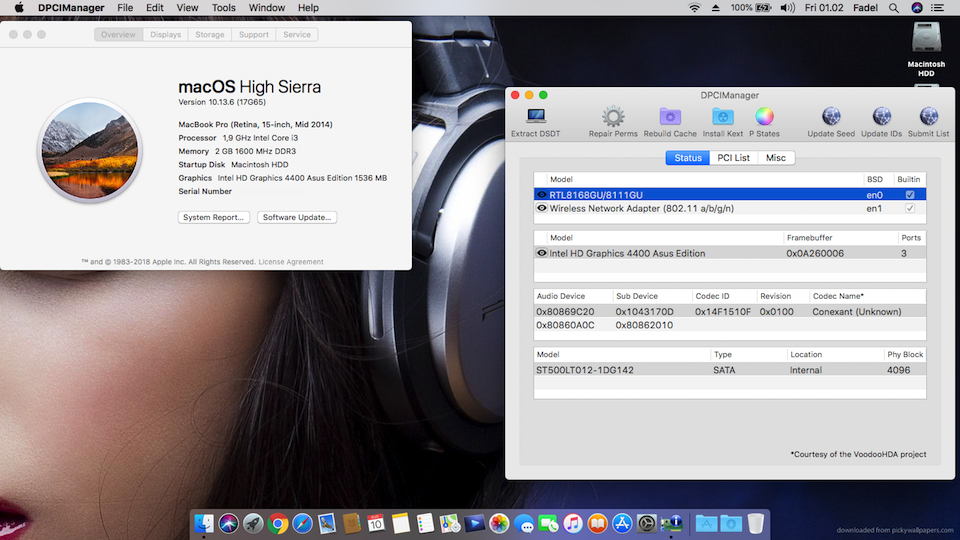The image size is (960, 540).
Task: Open Reminders from the dock
Action: click(x=425, y=523)
